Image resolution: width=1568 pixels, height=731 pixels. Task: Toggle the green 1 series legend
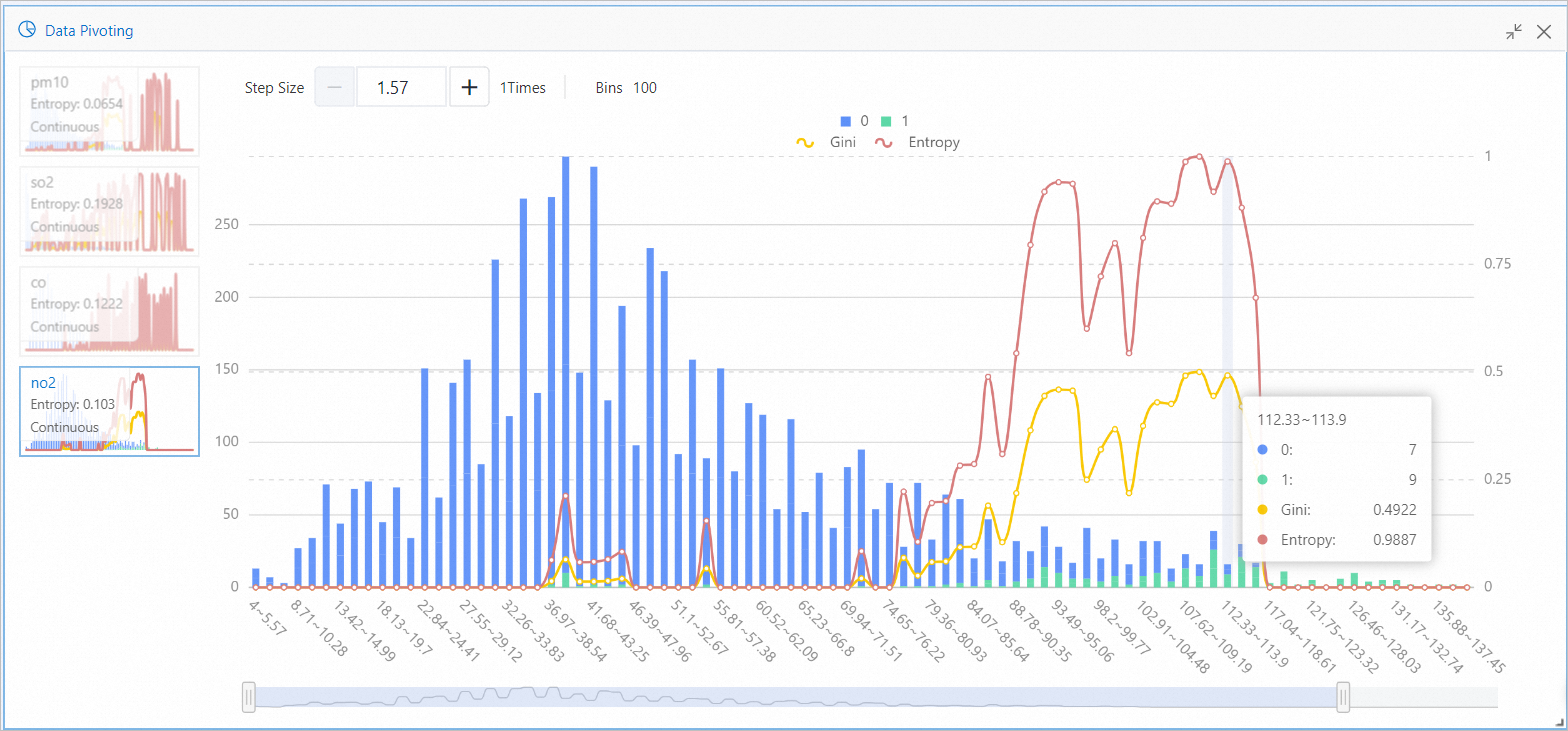click(x=895, y=121)
